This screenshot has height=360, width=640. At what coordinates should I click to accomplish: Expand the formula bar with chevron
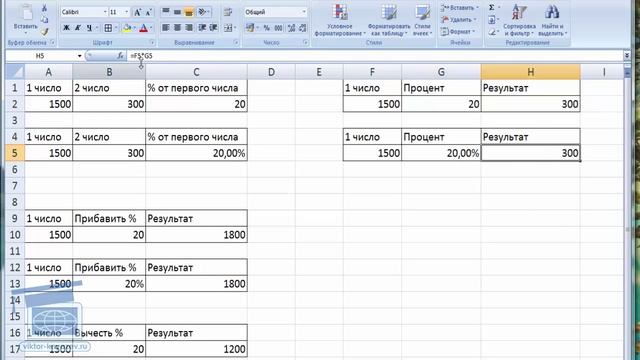click(627, 56)
